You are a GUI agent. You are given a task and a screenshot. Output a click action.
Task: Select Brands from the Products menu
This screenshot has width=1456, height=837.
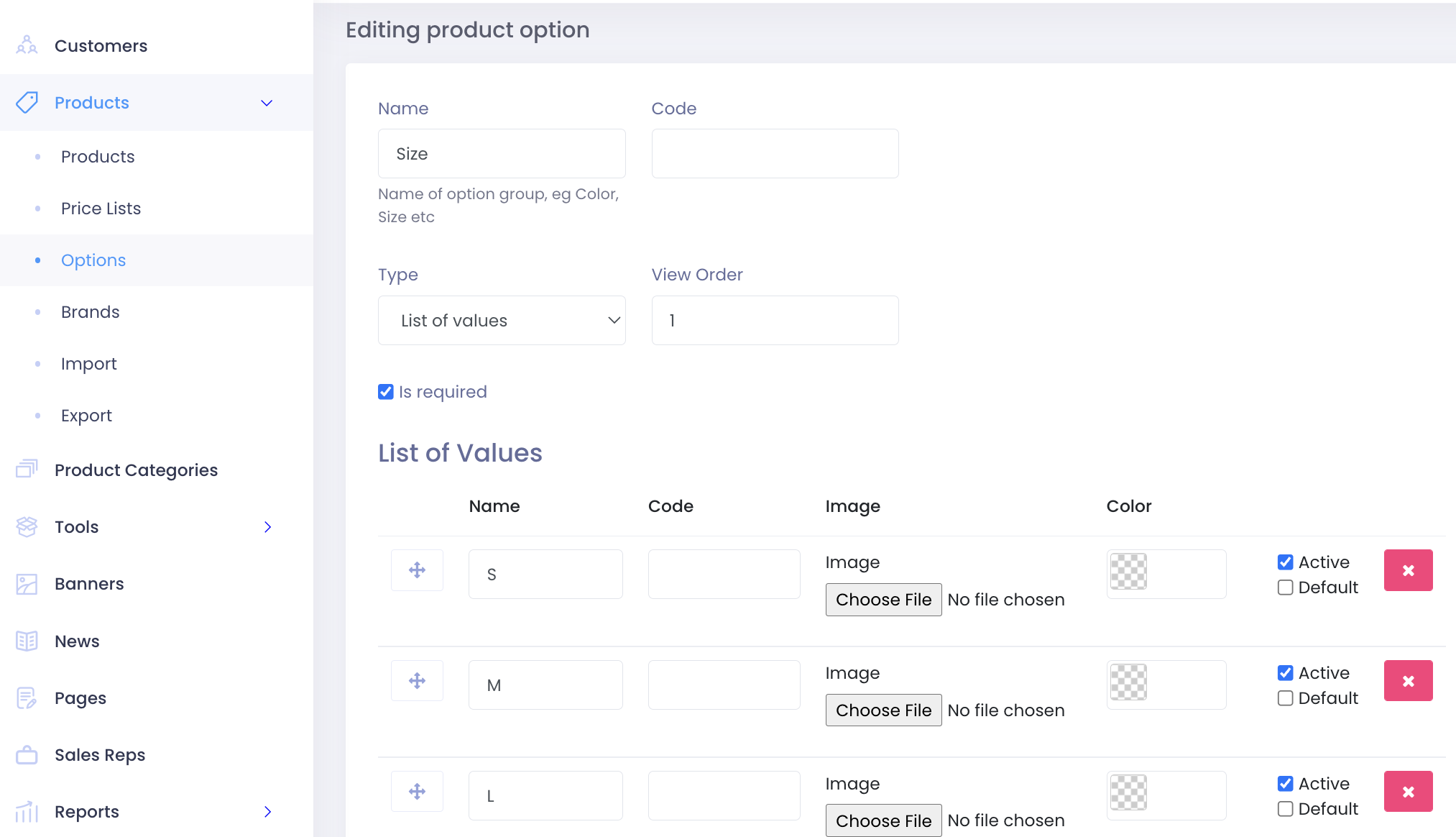point(90,311)
